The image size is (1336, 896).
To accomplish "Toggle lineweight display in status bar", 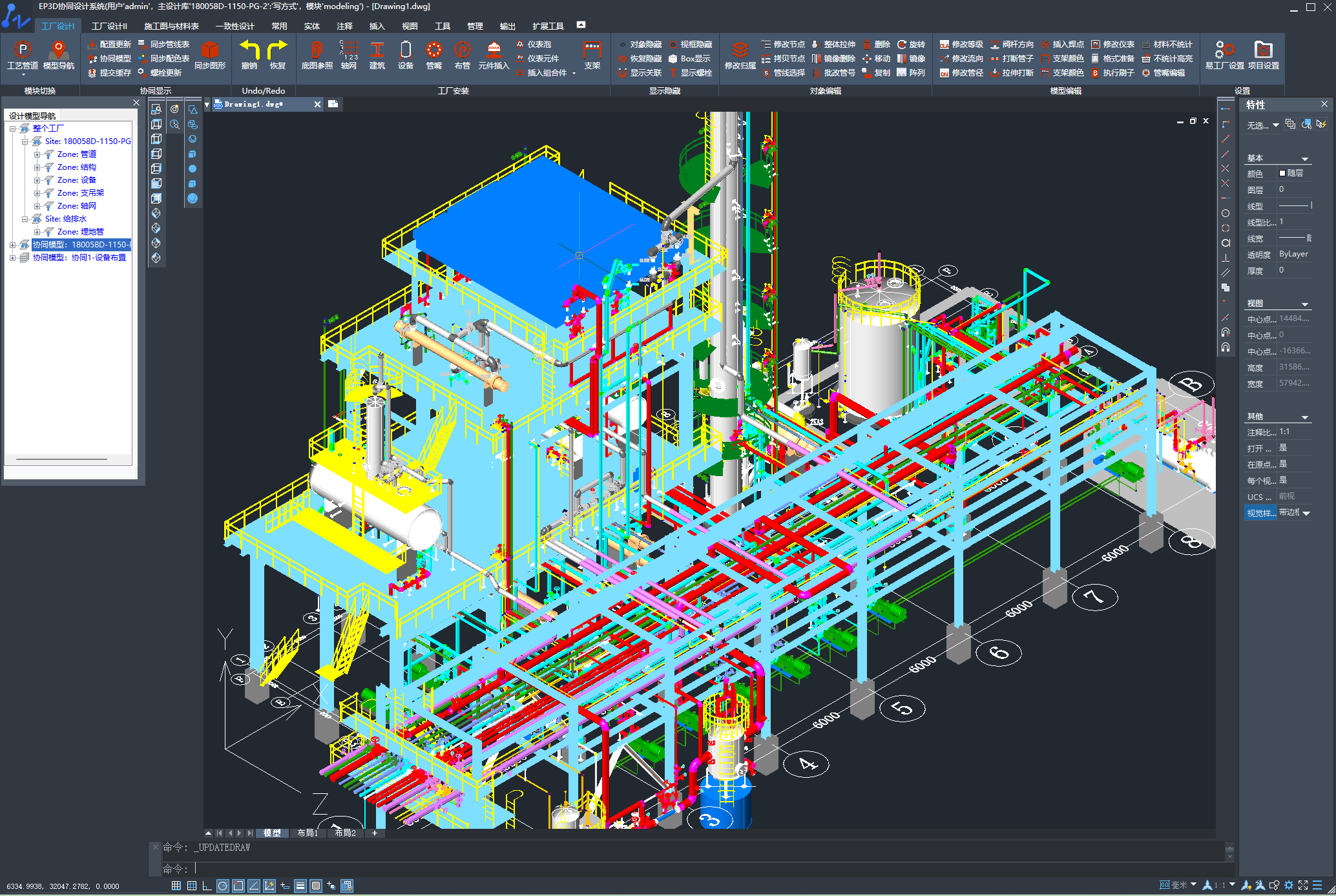I will (300, 886).
